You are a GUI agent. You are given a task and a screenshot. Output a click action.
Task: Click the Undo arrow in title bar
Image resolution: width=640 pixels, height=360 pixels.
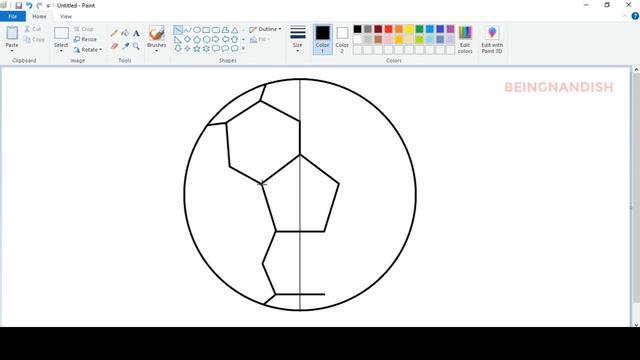coord(29,5)
